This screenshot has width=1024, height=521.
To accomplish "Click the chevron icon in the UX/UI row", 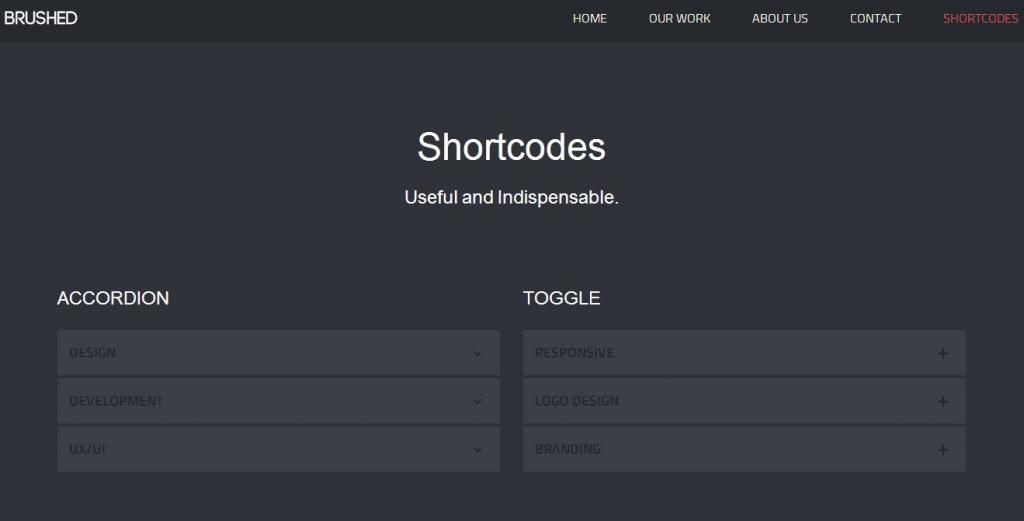I will [x=477, y=449].
